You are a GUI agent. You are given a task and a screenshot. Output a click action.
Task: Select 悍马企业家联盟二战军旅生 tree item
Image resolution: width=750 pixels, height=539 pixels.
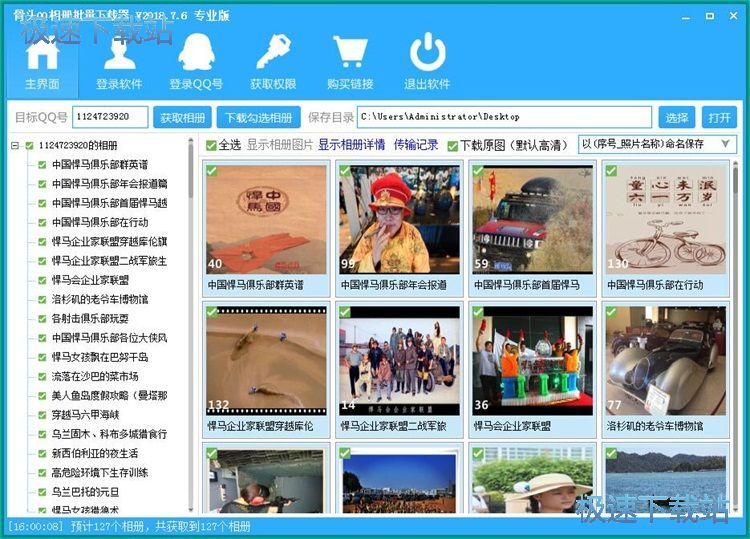[110, 261]
